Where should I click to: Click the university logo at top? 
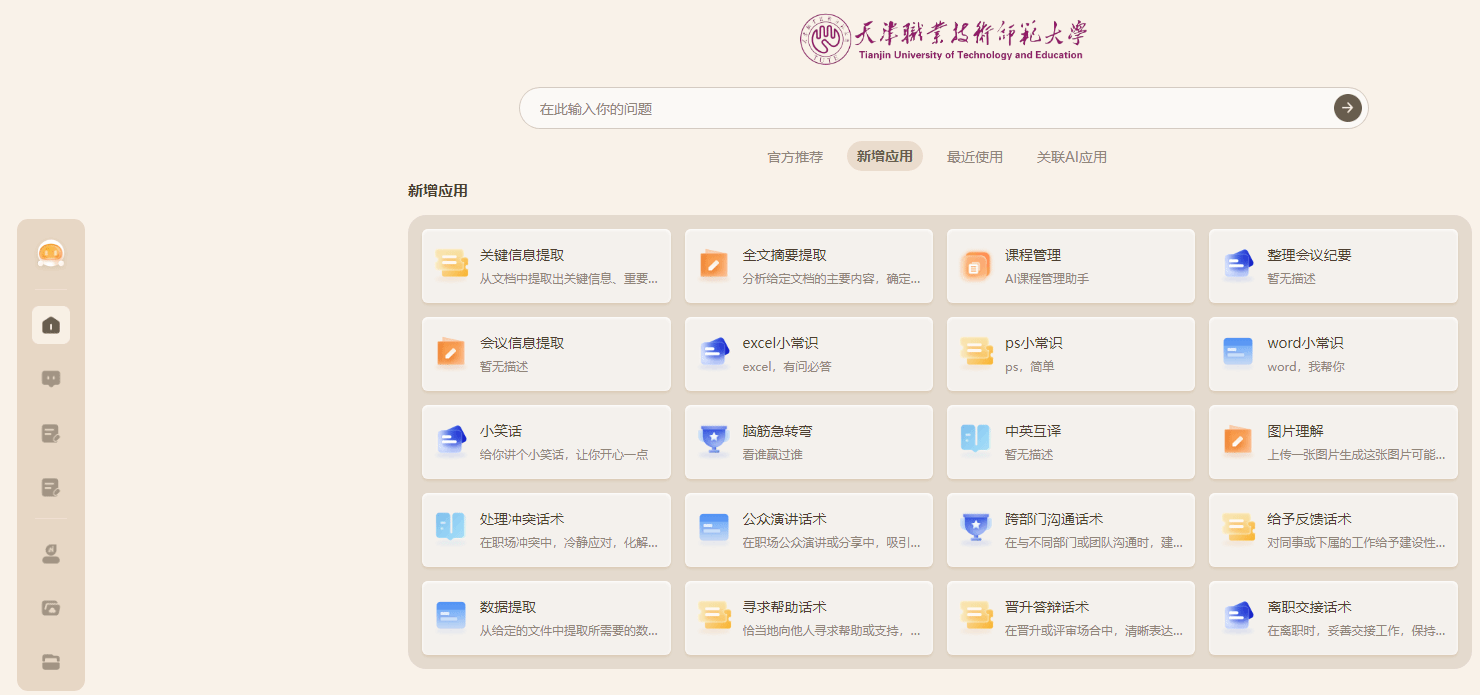pos(943,39)
